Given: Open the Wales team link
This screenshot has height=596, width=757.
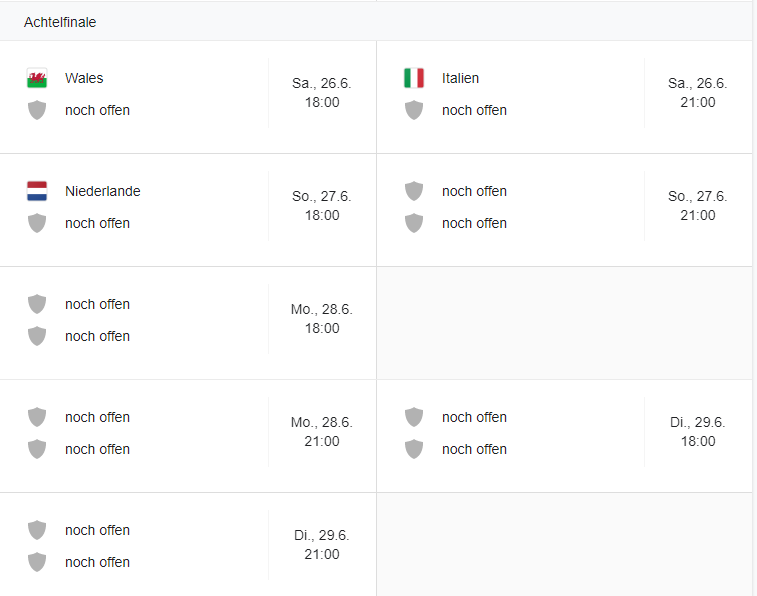Looking at the screenshot, I should click(x=84, y=78).
